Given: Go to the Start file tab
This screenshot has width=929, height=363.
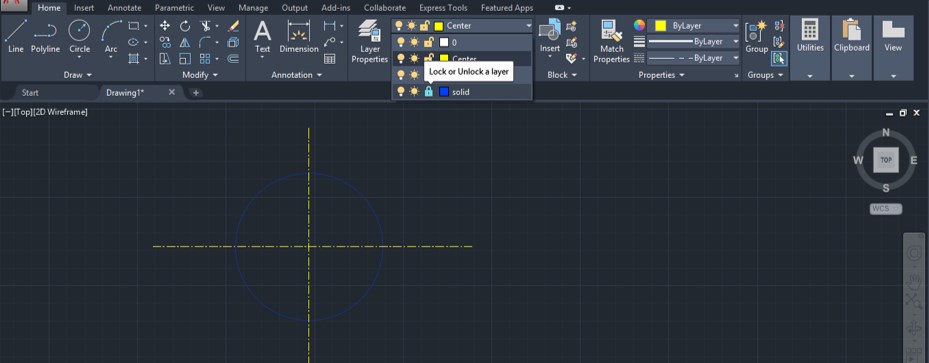Looking at the screenshot, I should pos(30,92).
